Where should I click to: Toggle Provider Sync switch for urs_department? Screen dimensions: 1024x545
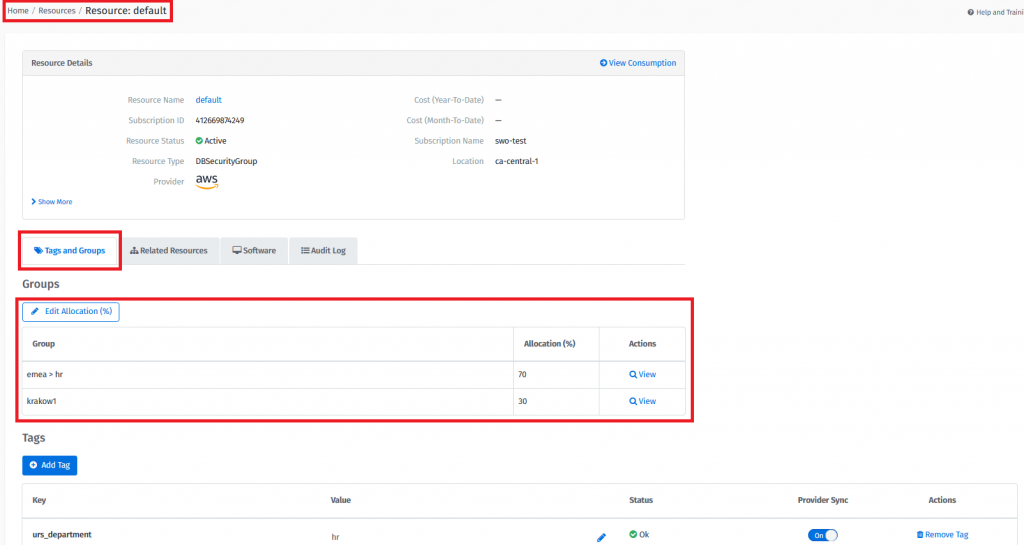pos(822,535)
